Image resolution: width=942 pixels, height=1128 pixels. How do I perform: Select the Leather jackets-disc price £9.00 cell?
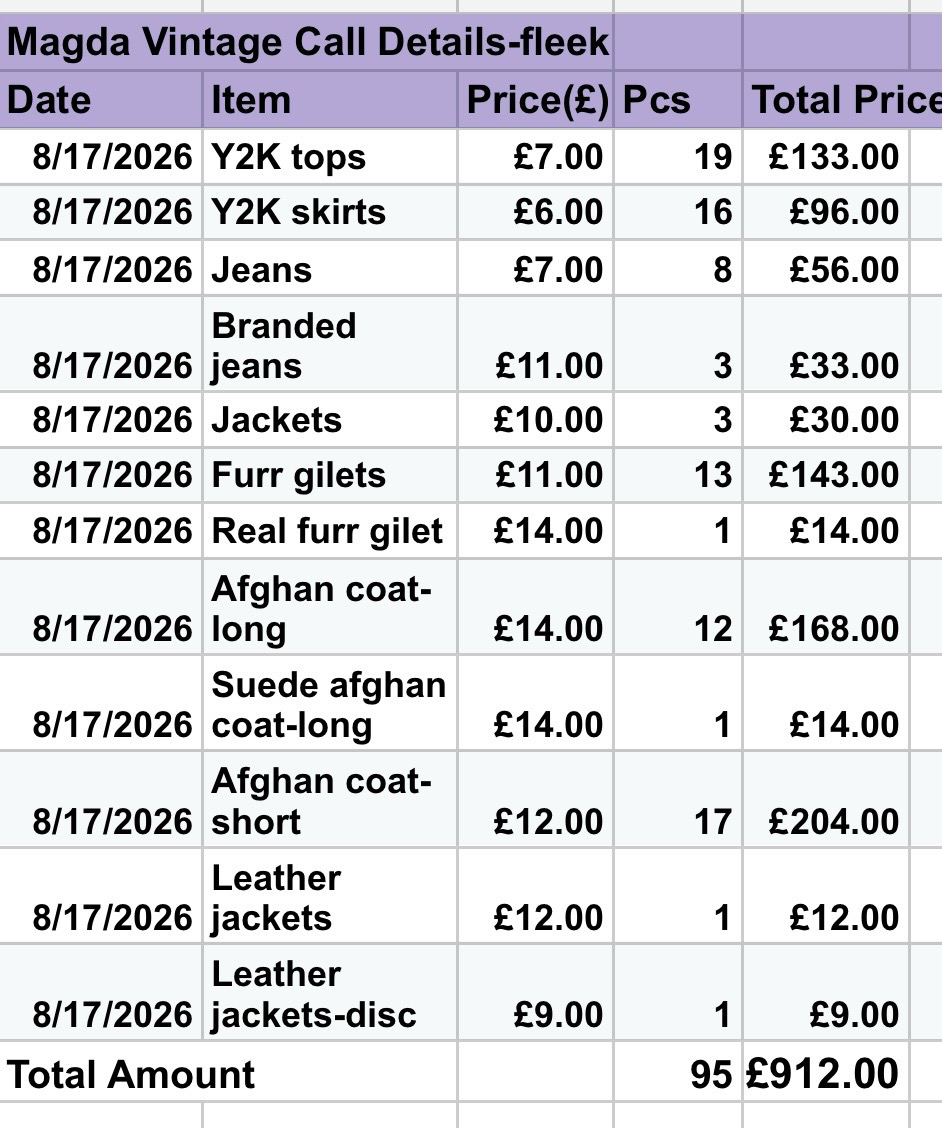tap(535, 993)
